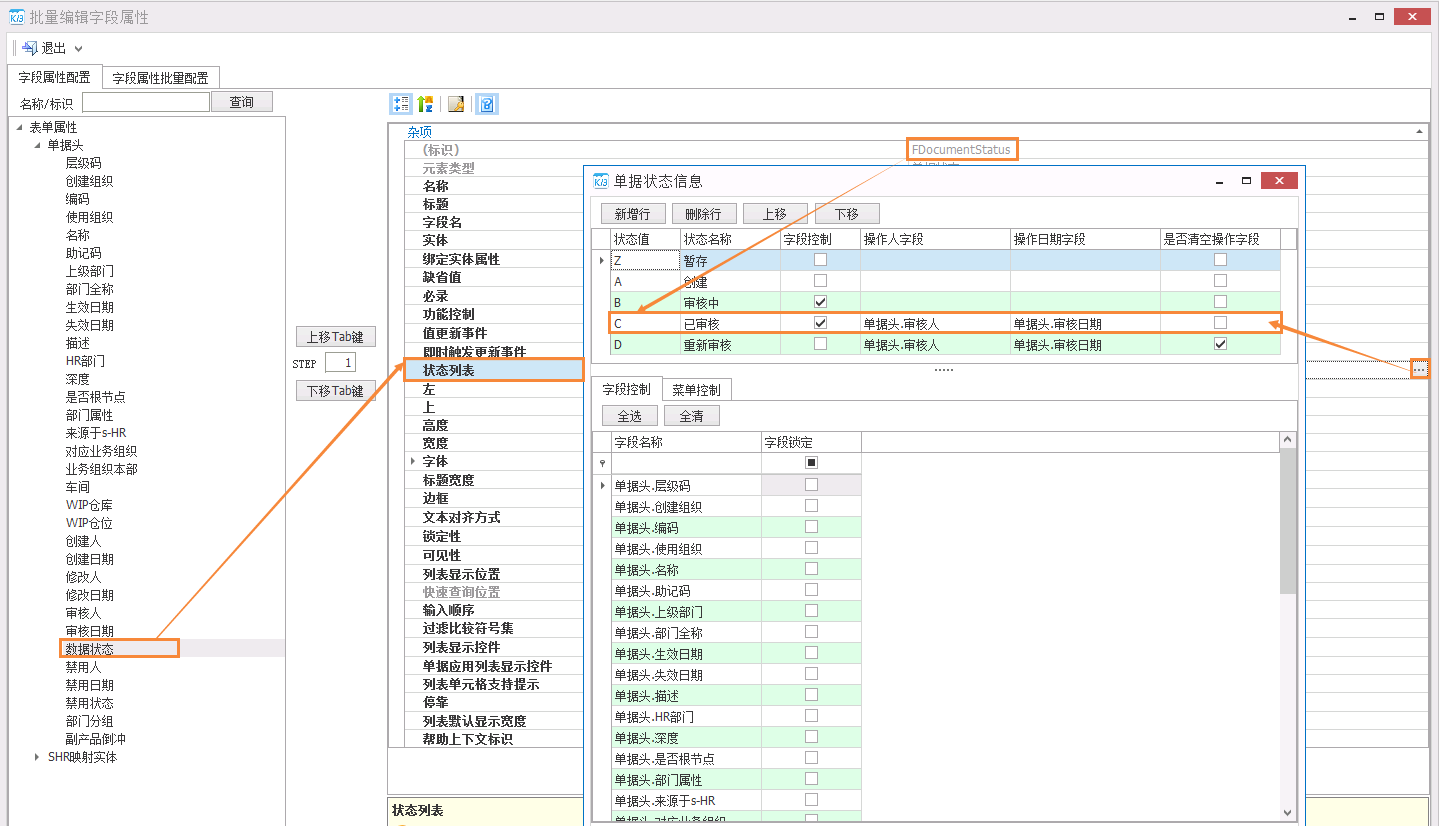
Task: Click the 单据头.HR部门 row in field list
Action: pyautogui.click(x=686, y=716)
